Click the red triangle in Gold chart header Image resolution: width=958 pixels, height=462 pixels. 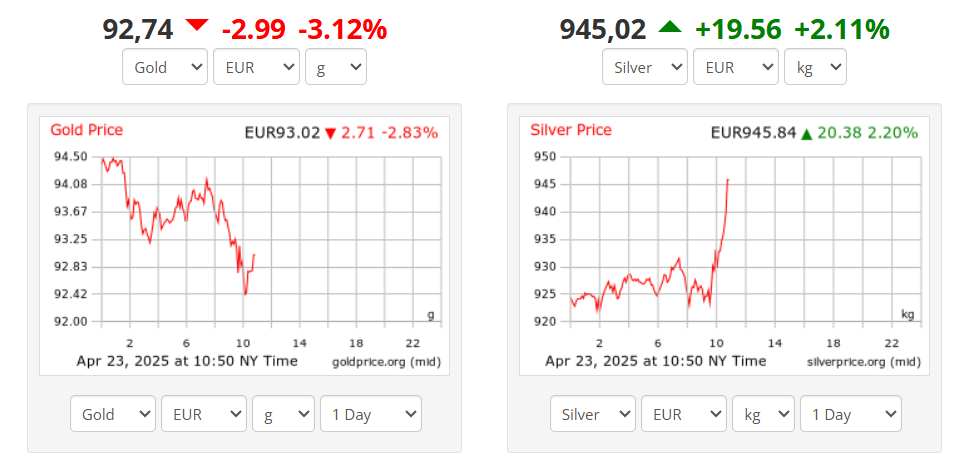[x=331, y=134]
